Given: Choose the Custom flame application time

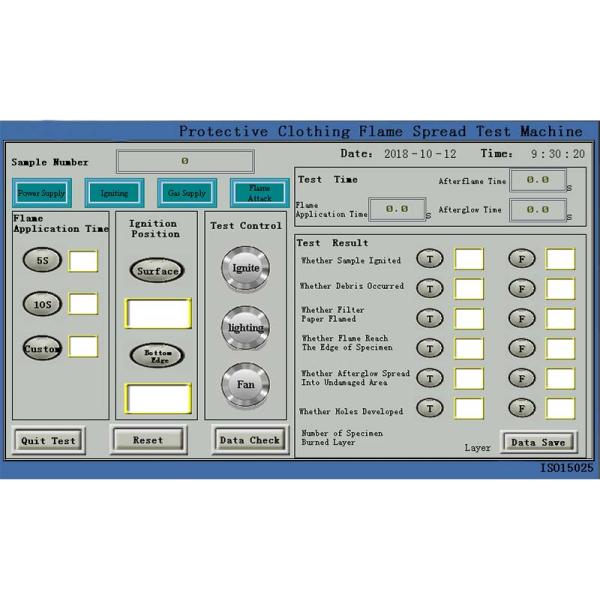Looking at the screenshot, I should click(x=43, y=348).
